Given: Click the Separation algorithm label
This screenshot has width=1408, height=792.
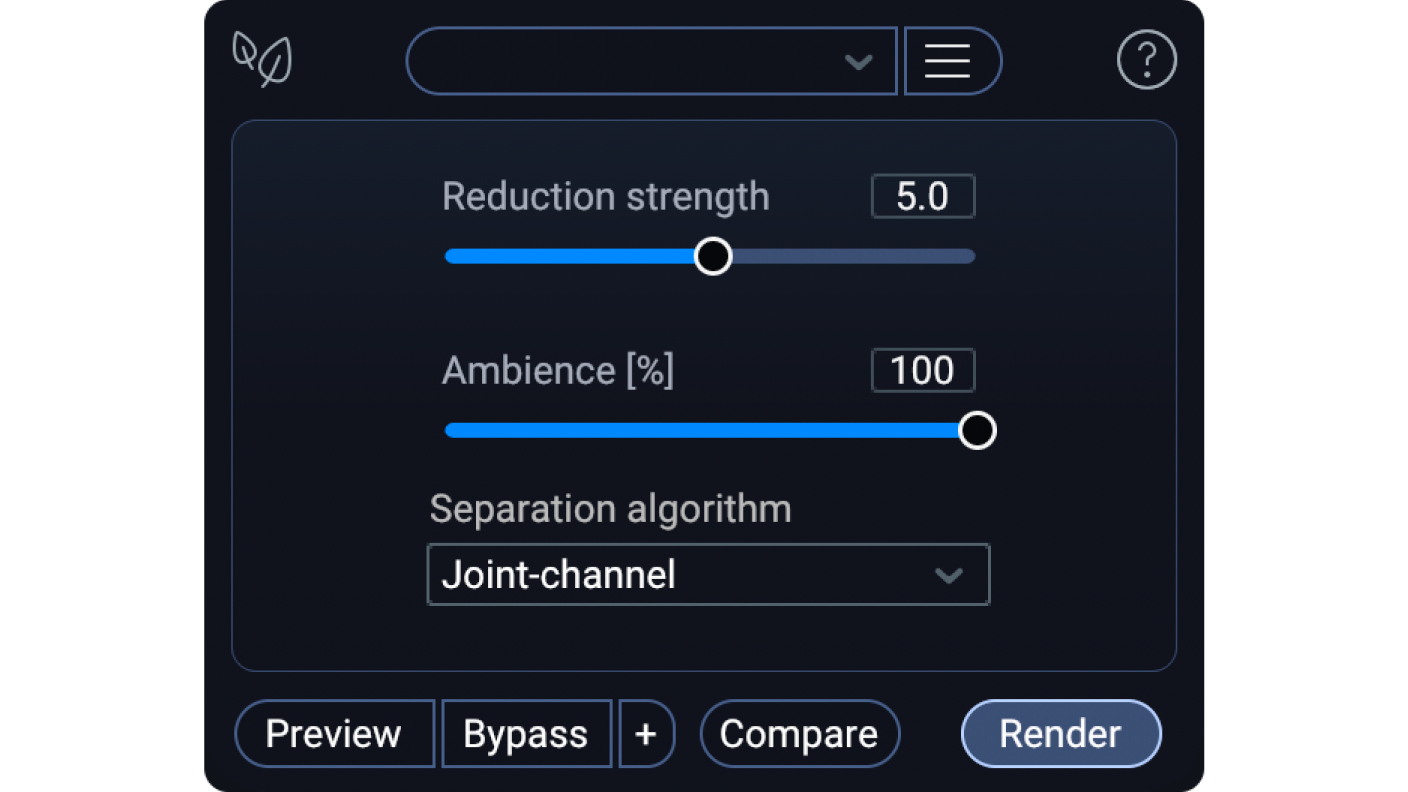Looking at the screenshot, I should point(610,509).
